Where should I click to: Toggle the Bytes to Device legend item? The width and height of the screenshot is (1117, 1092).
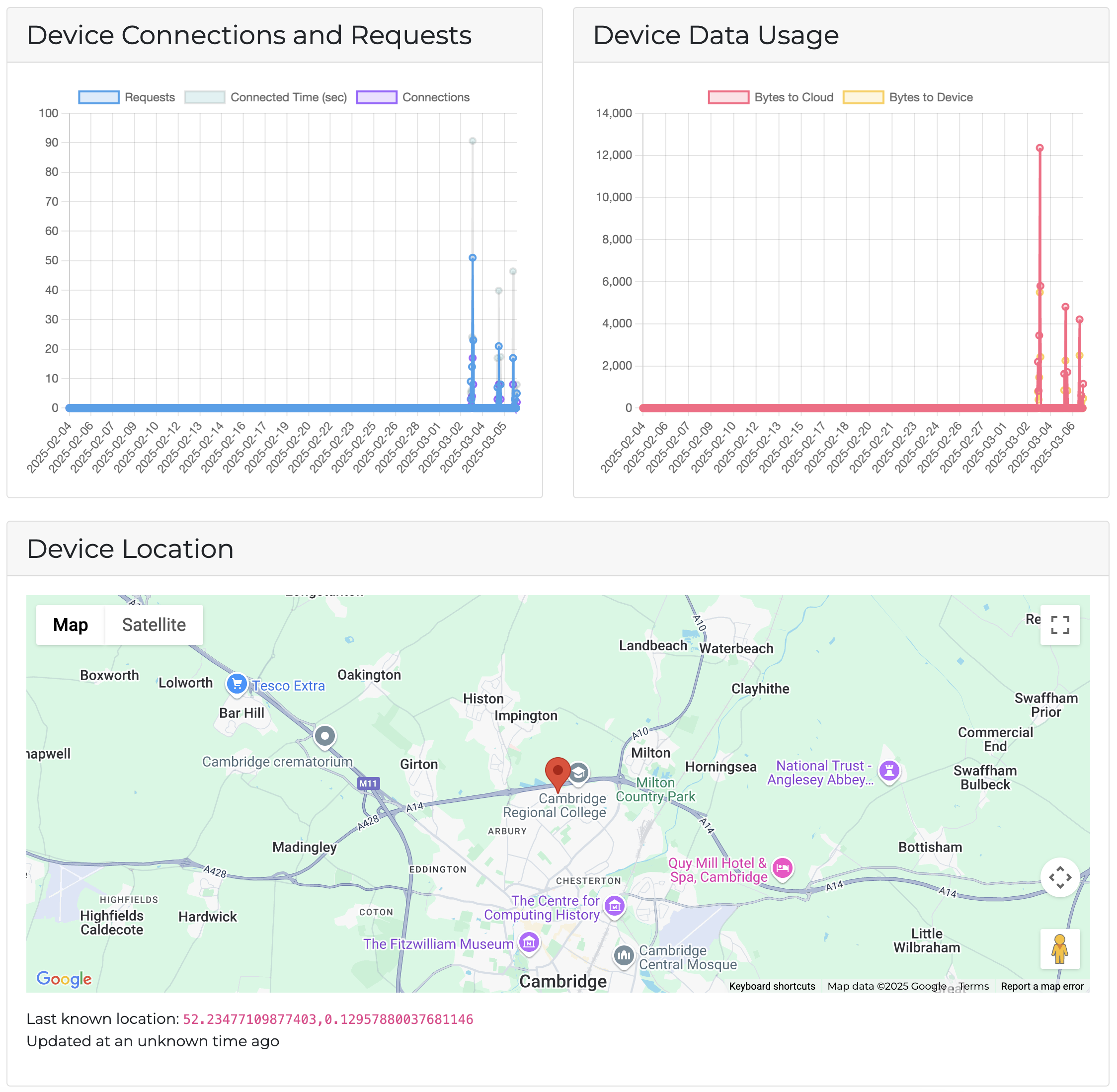pyautogui.click(x=908, y=97)
